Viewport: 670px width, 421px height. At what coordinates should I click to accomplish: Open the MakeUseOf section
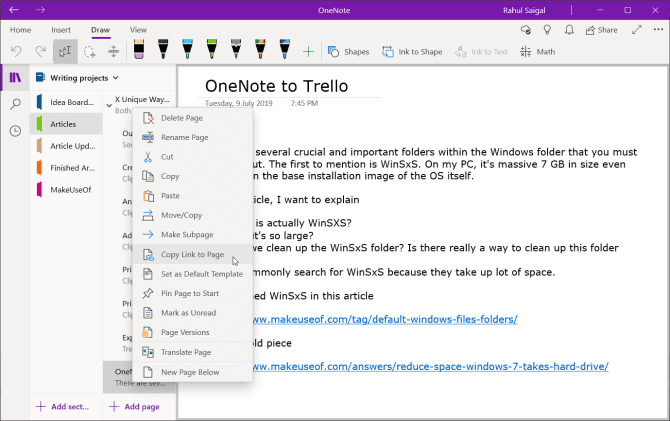66,189
